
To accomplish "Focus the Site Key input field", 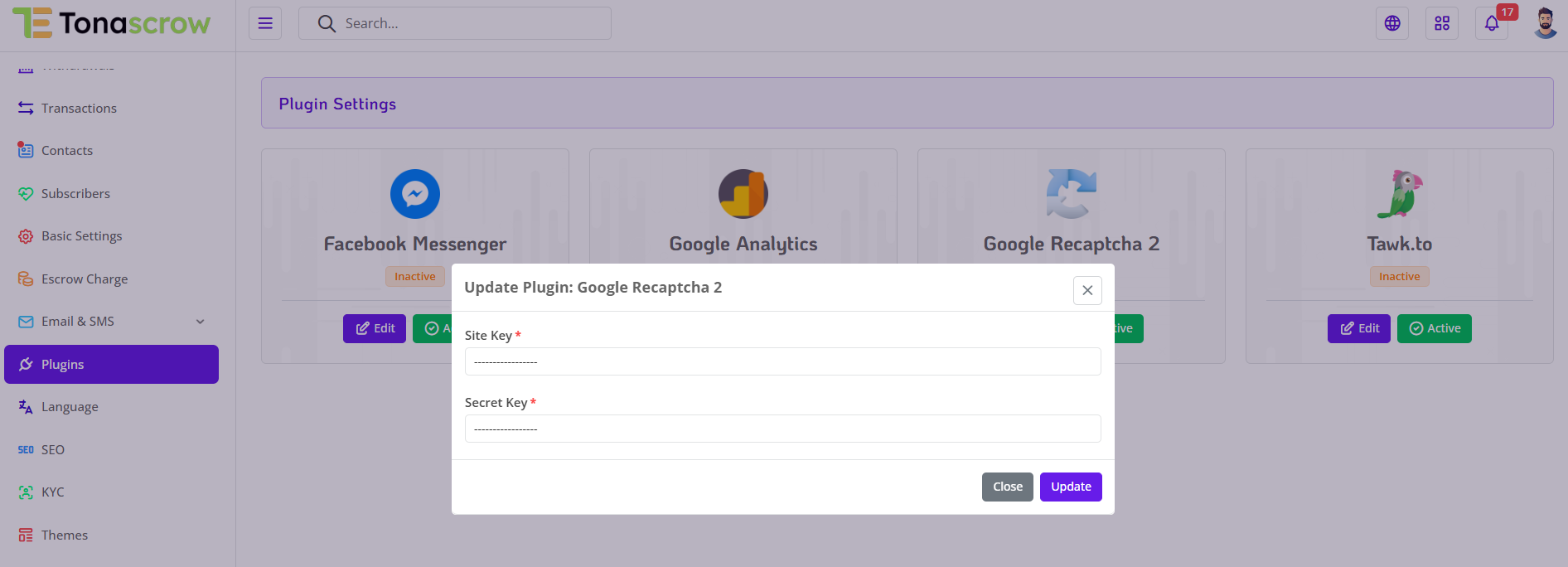I will point(782,361).
